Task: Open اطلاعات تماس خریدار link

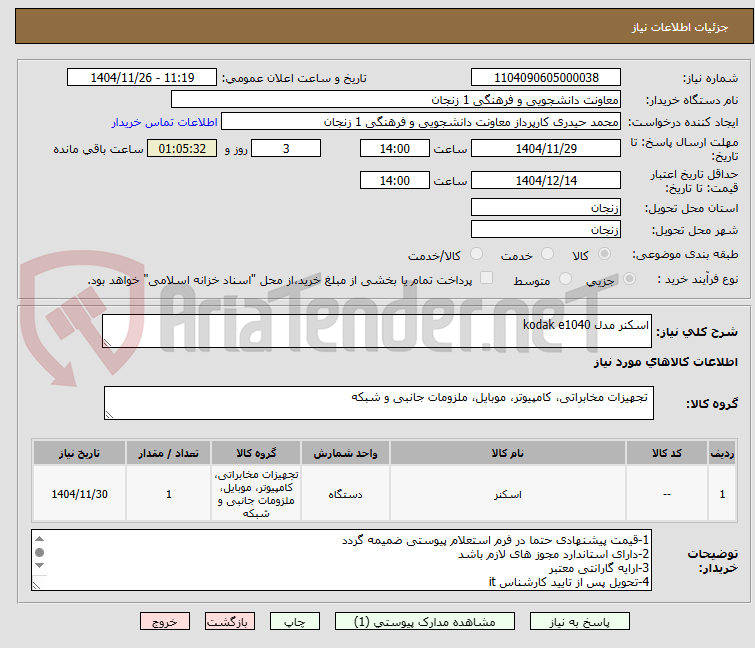Action: coord(165,122)
